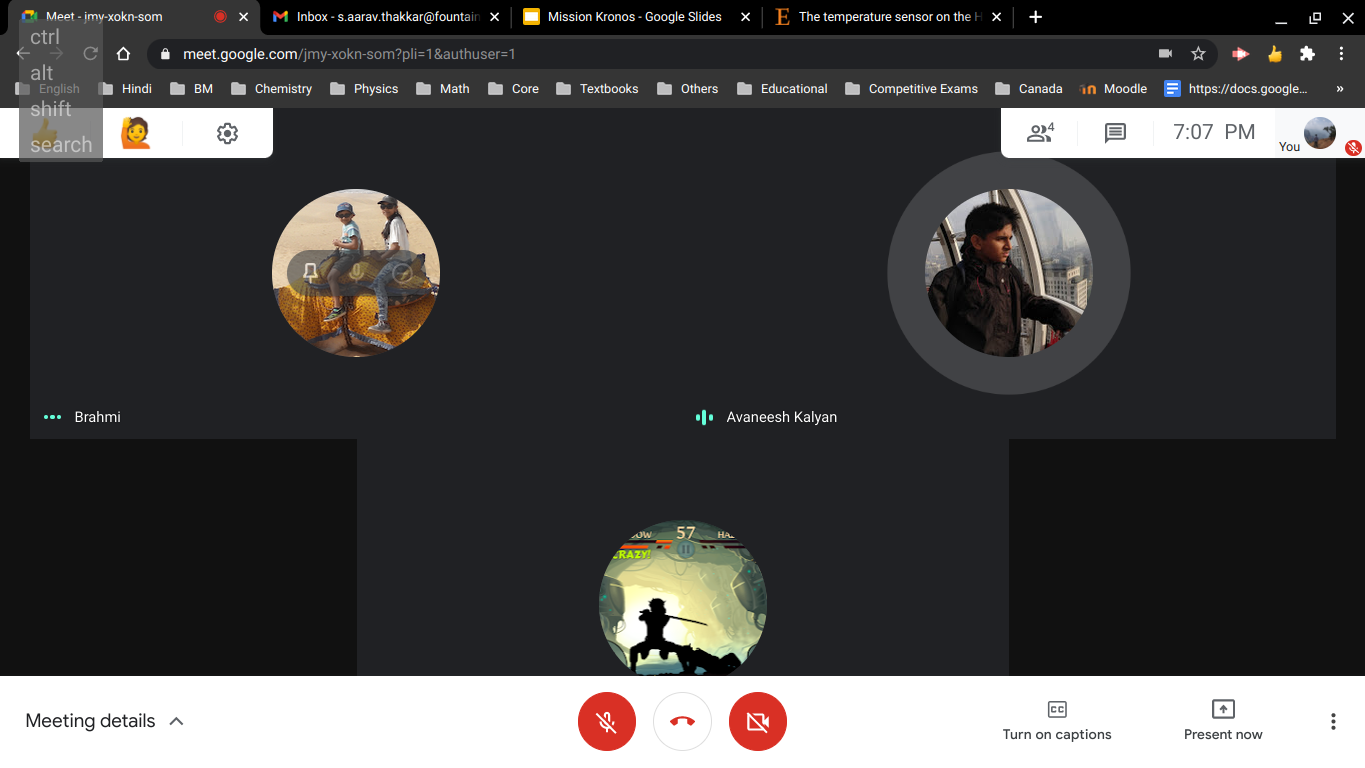Click the camera permission icon in address bar
Screen dimensions: 1365x768
[1165, 54]
